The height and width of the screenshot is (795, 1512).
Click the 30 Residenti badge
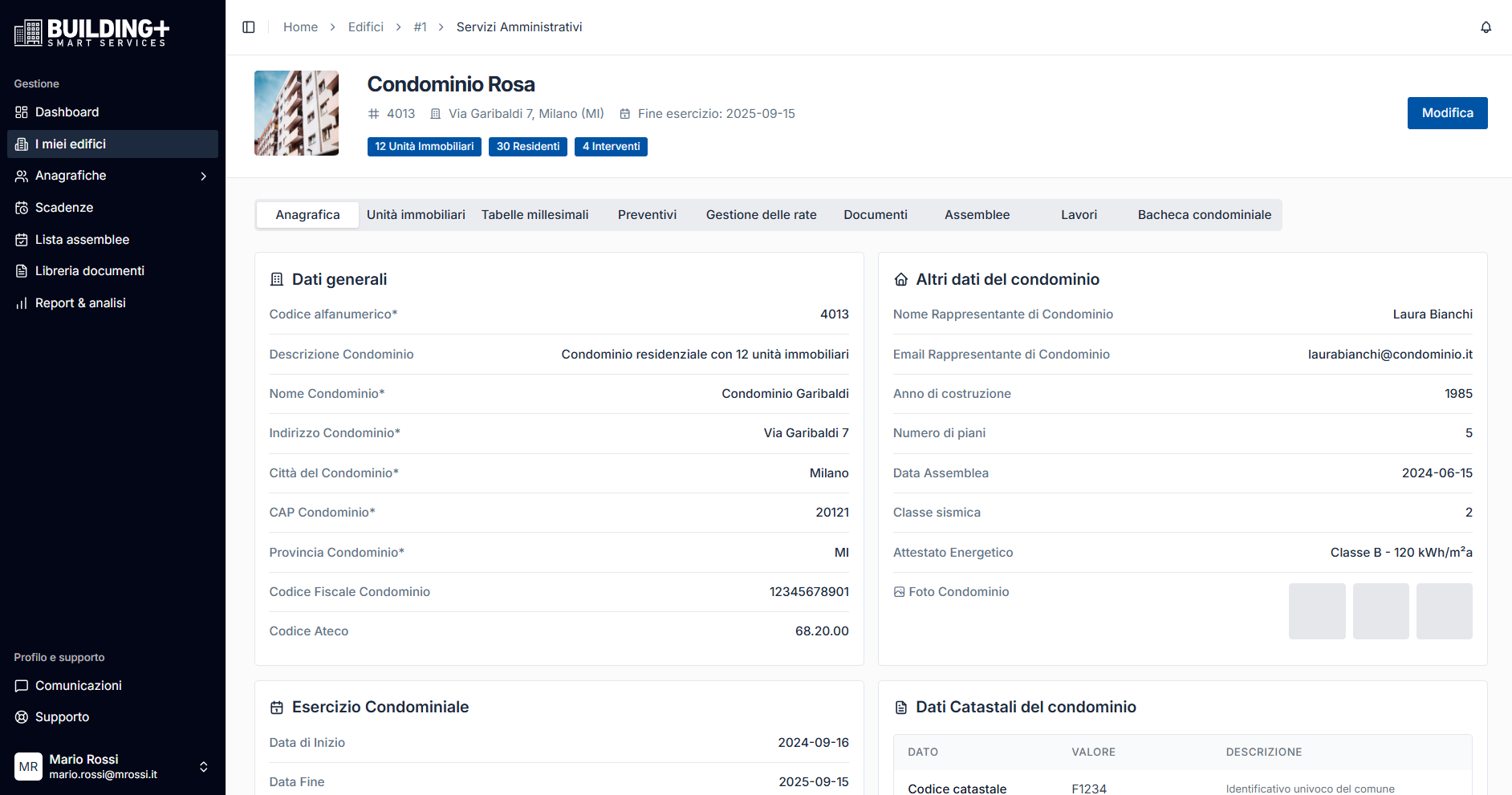[x=527, y=147]
